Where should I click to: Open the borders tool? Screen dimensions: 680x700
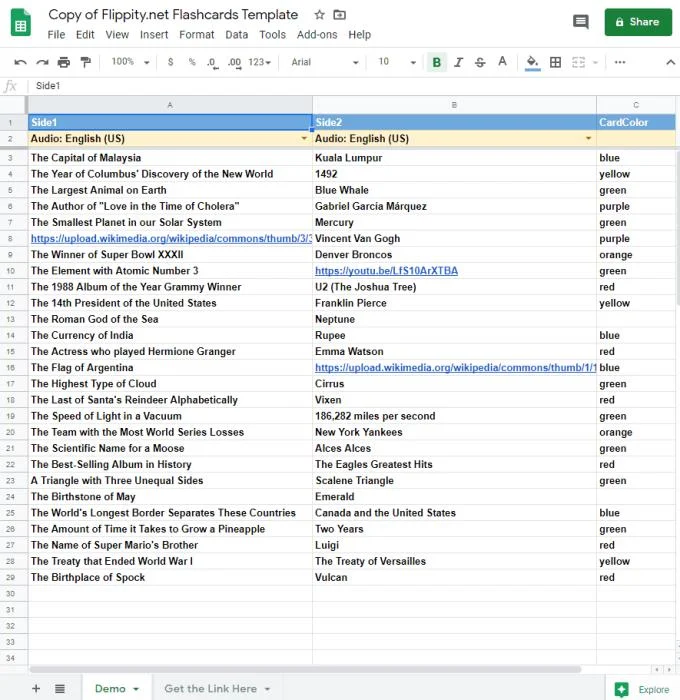pos(555,62)
